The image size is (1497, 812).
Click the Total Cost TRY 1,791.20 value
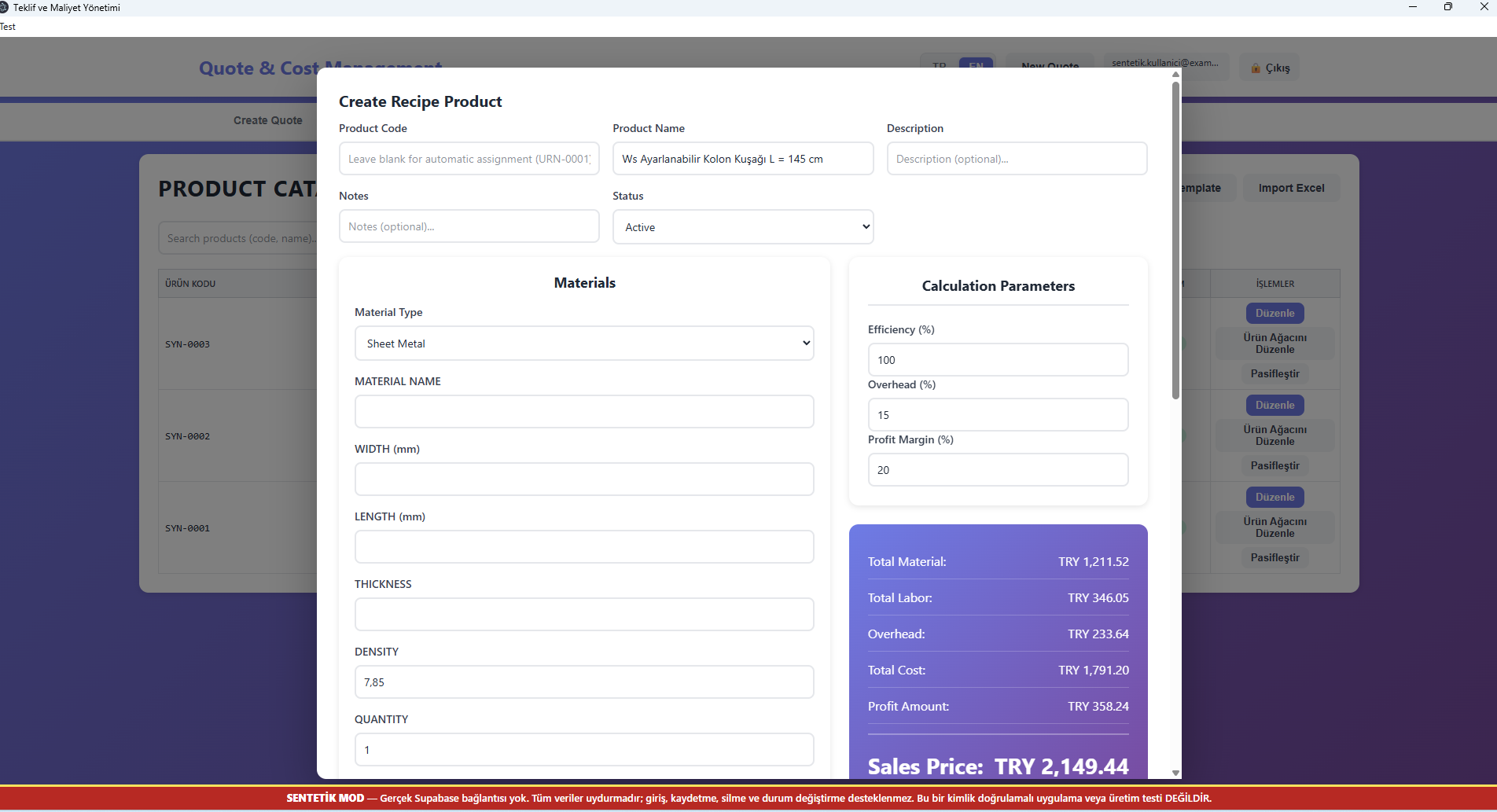tap(1093, 670)
